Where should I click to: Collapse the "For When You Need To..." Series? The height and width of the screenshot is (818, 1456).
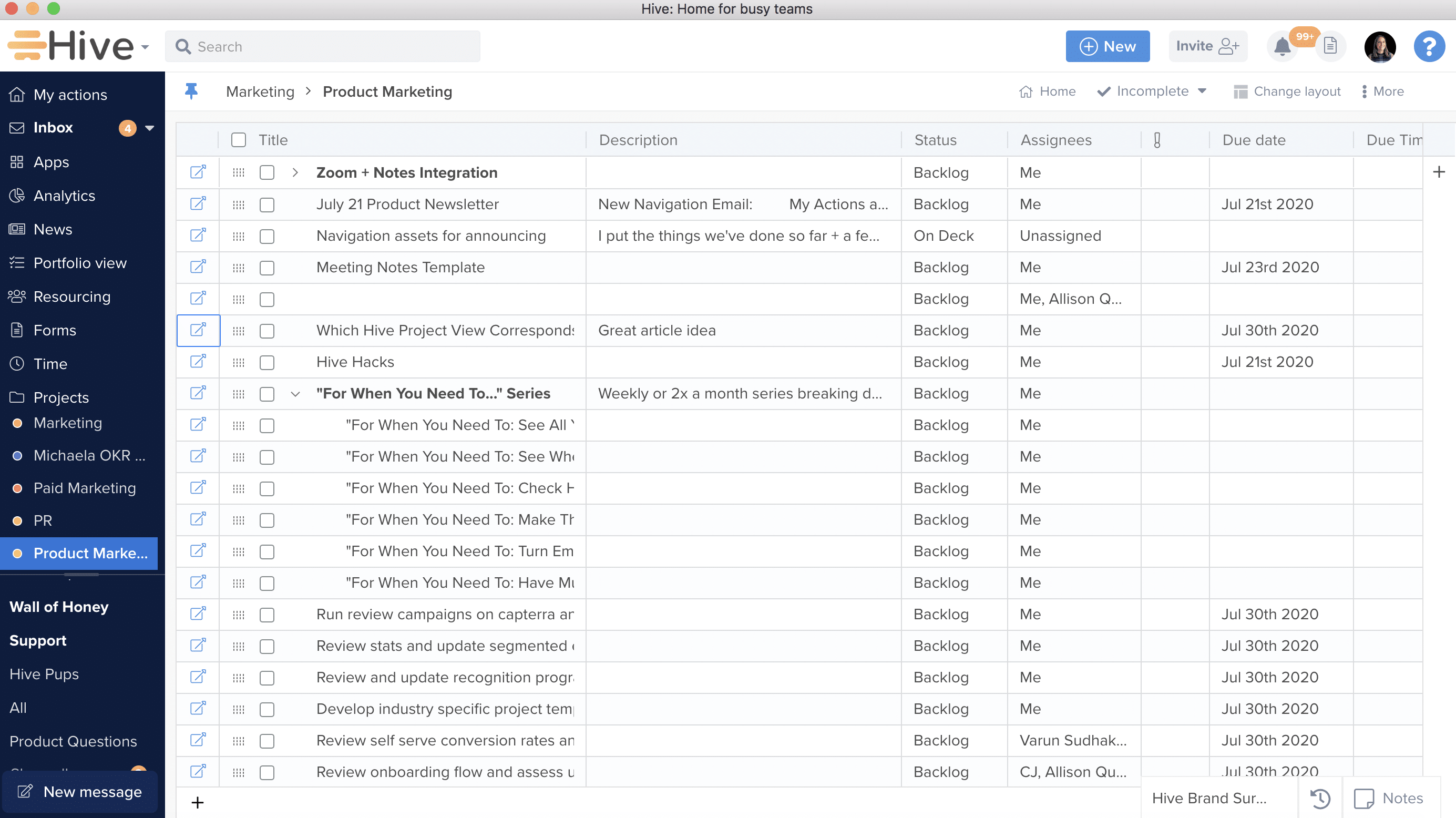(295, 394)
